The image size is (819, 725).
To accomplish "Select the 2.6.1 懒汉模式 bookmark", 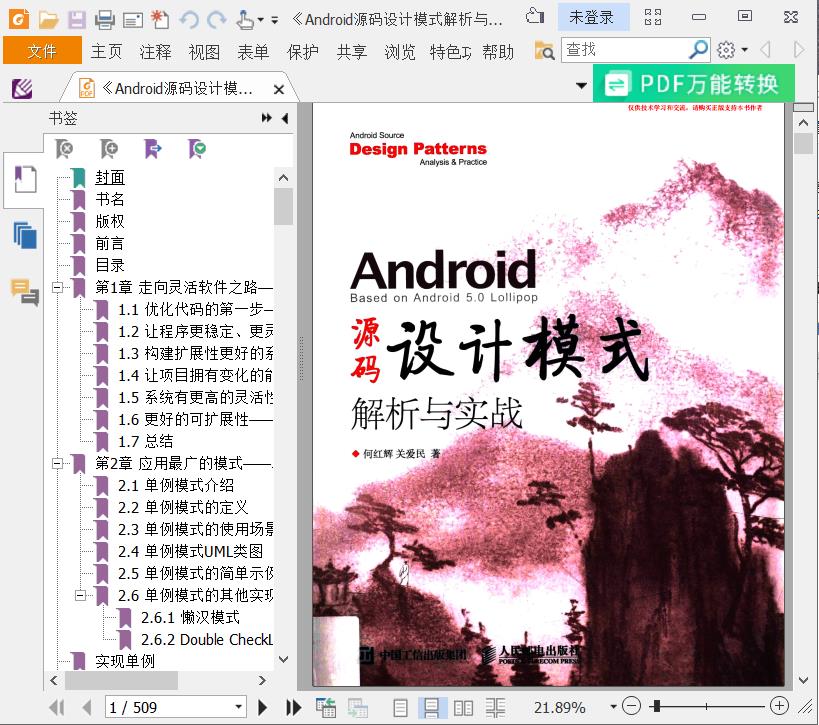I will click(190, 617).
